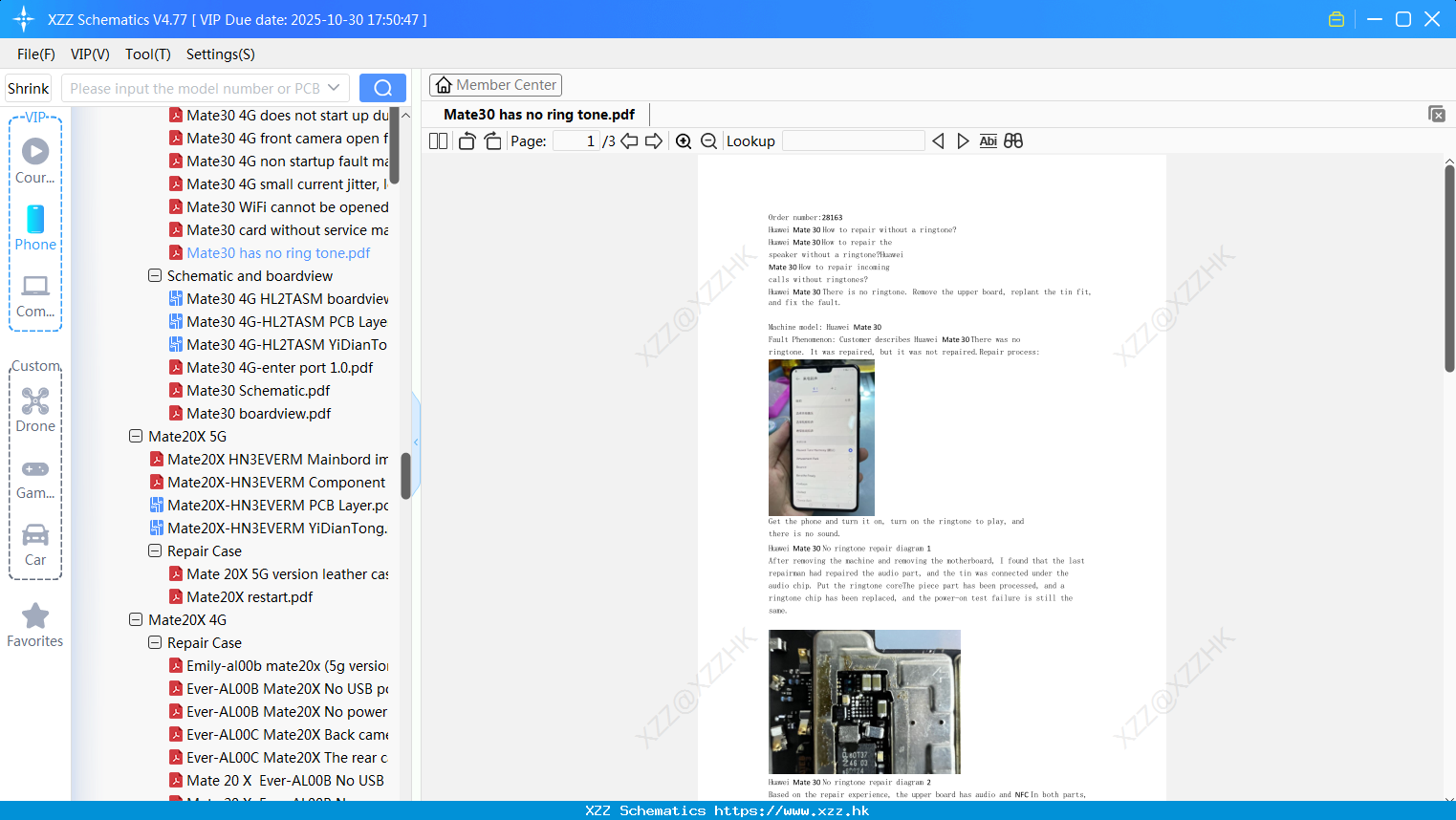
Task: Select Phone category in sidebar
Action: [35, 228]
